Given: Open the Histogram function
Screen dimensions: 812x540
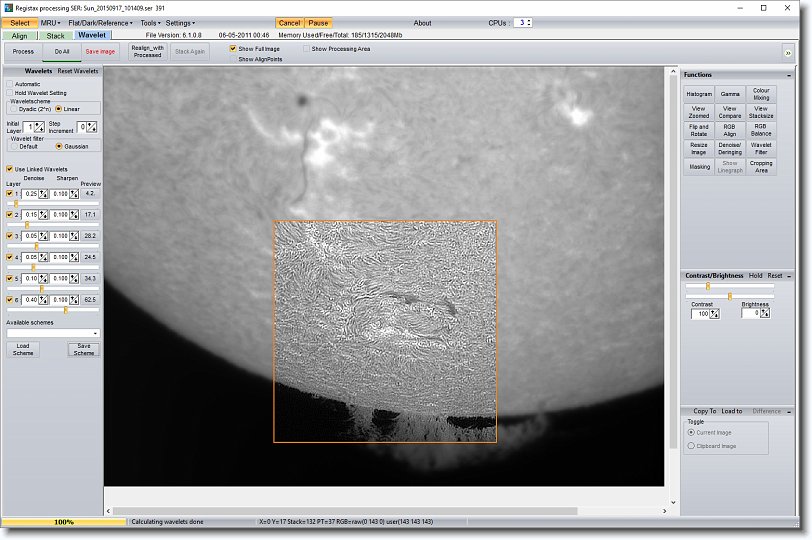Looking at the screenshot, I should click(x=699, y=94).
